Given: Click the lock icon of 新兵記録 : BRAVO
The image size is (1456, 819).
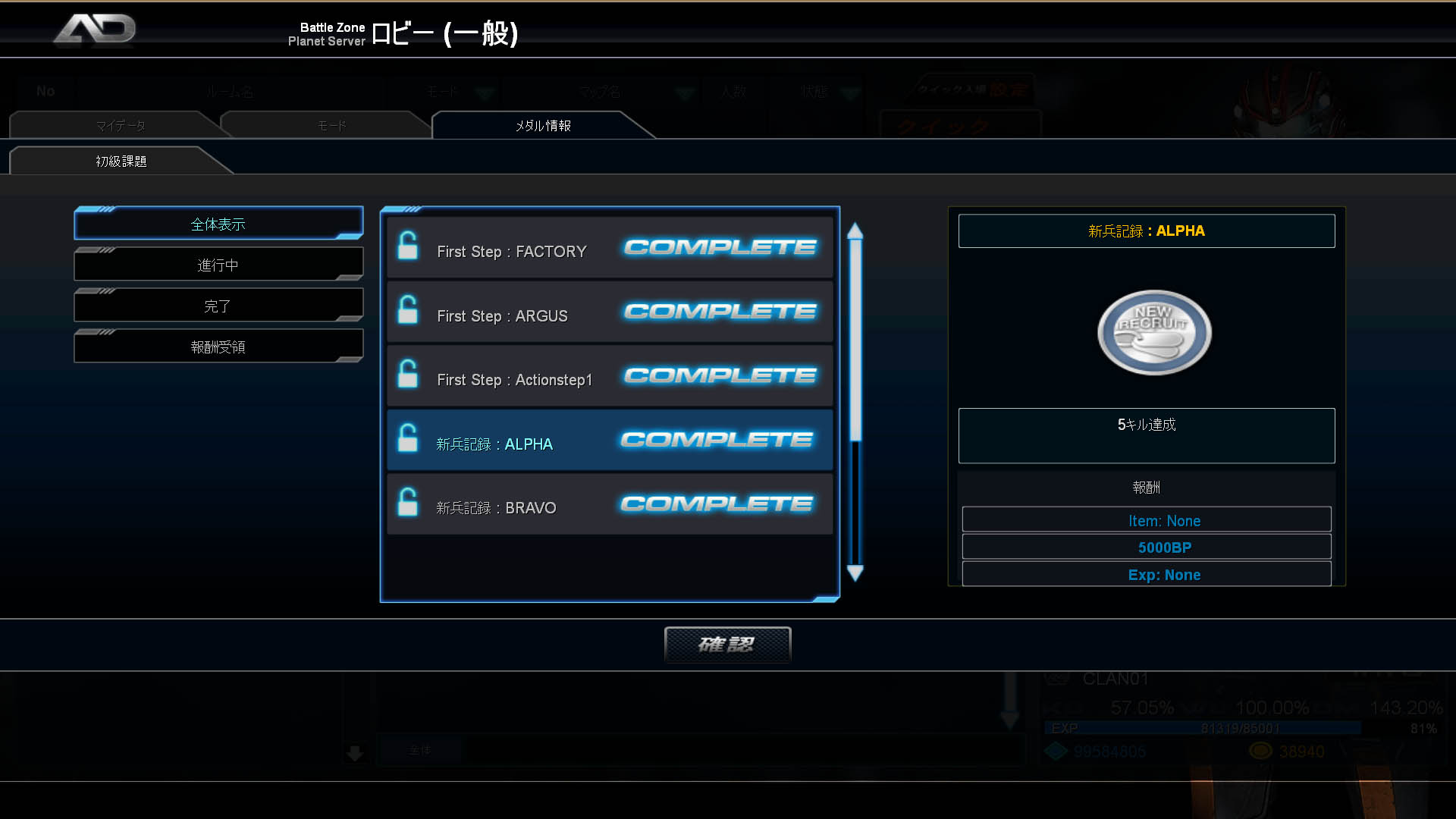Looking at the screenshot, I should coord(408,501).
